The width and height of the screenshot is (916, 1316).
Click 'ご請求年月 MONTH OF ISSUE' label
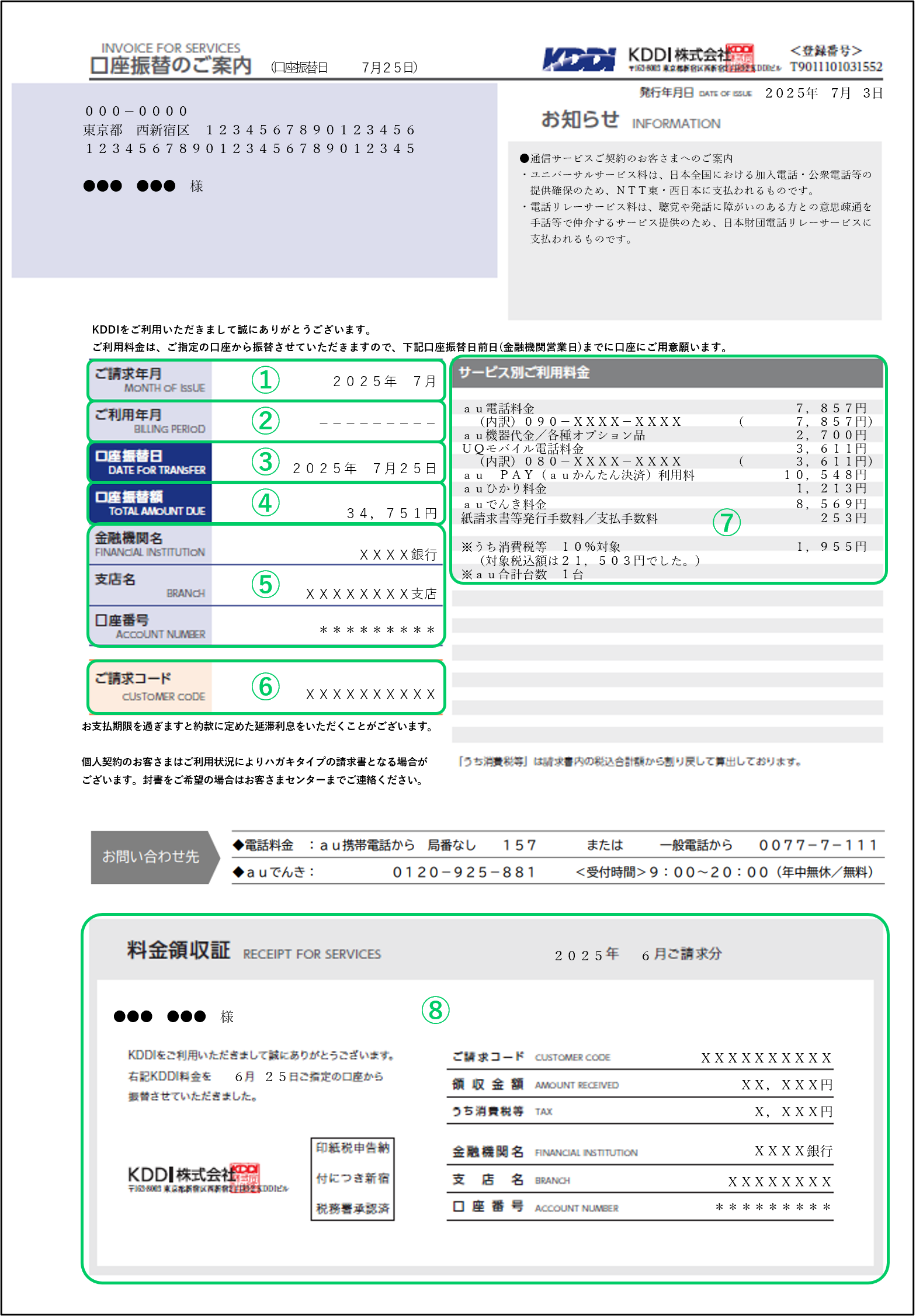(x=150, y=380)
